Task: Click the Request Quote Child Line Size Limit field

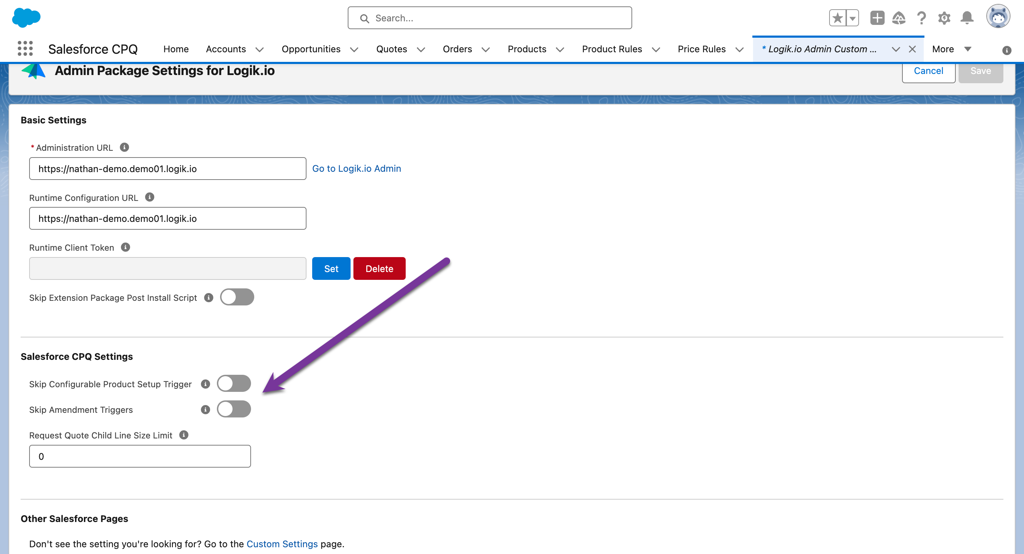Action: 140,456
